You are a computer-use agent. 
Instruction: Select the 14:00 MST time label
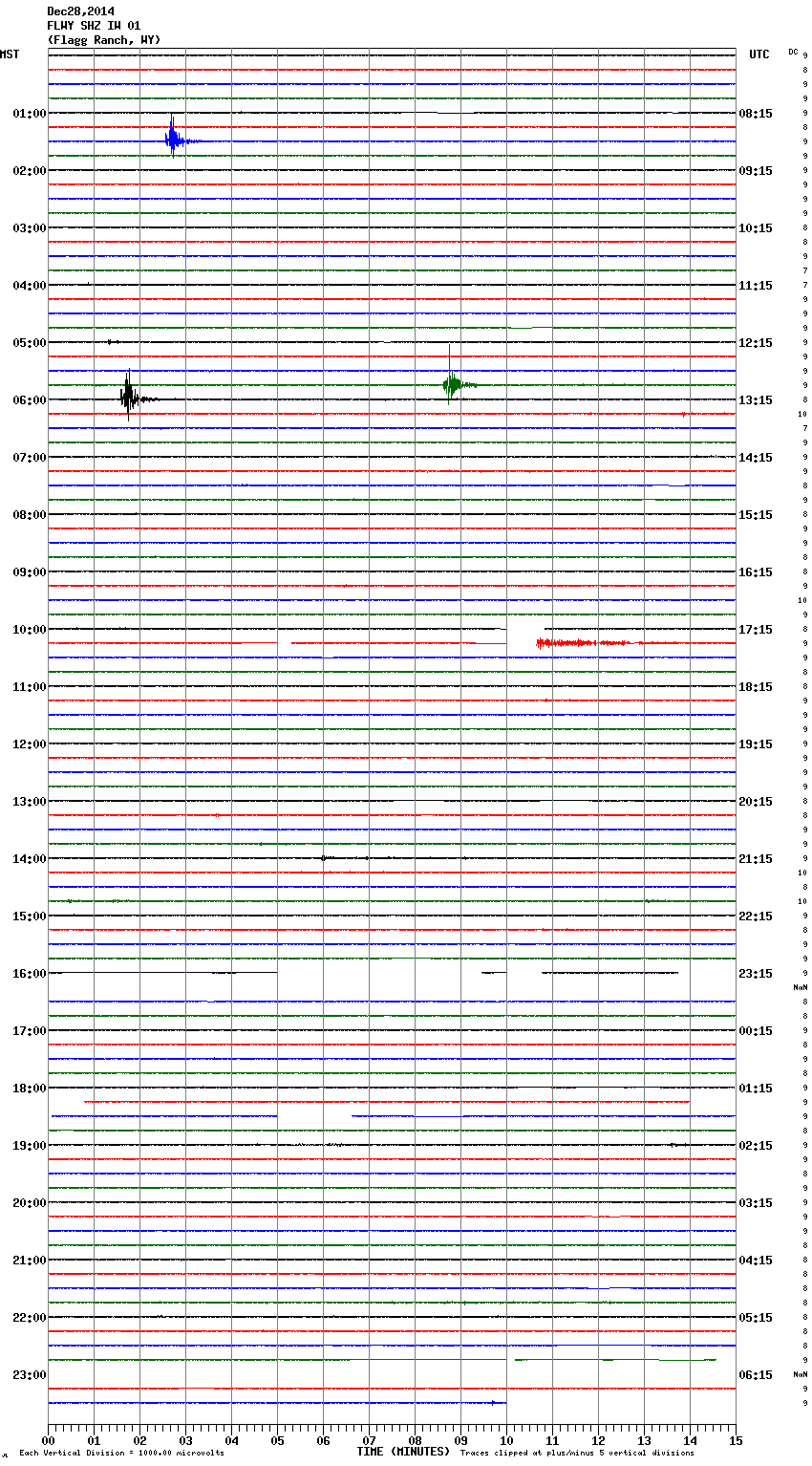click(x=30, y=859)
